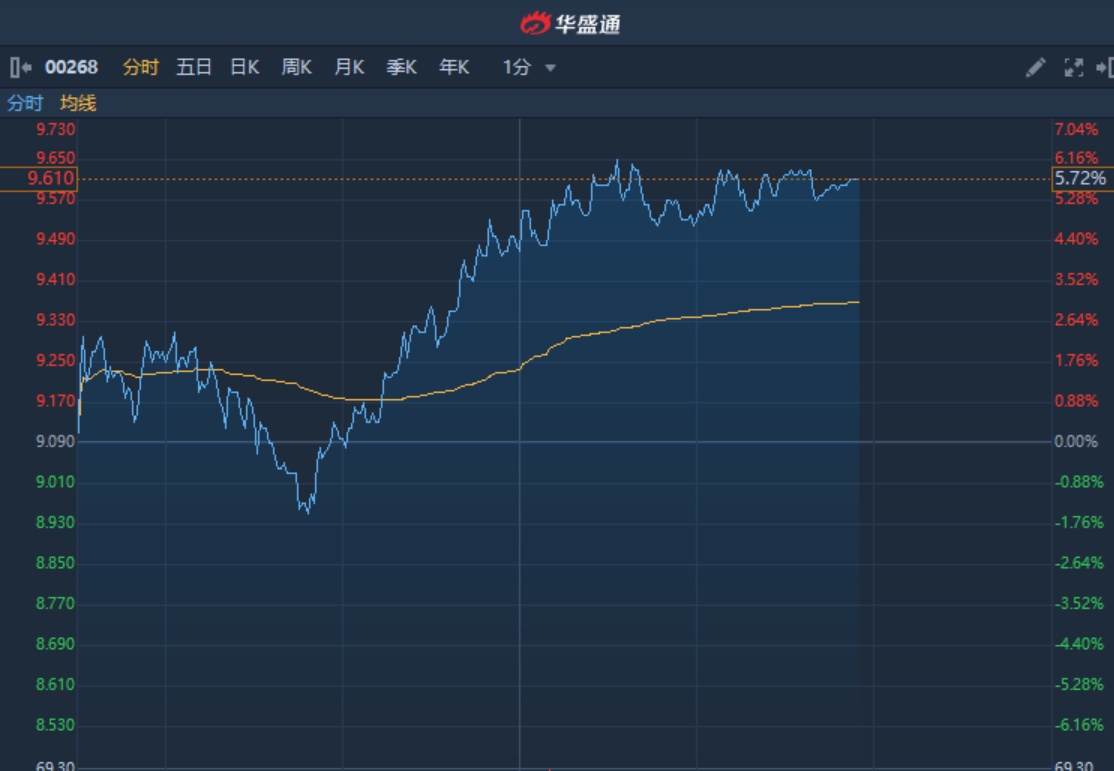Switch to the 季K quarterly chart
The width and height of the screenshot is (1114, 771).
(401, 67)
